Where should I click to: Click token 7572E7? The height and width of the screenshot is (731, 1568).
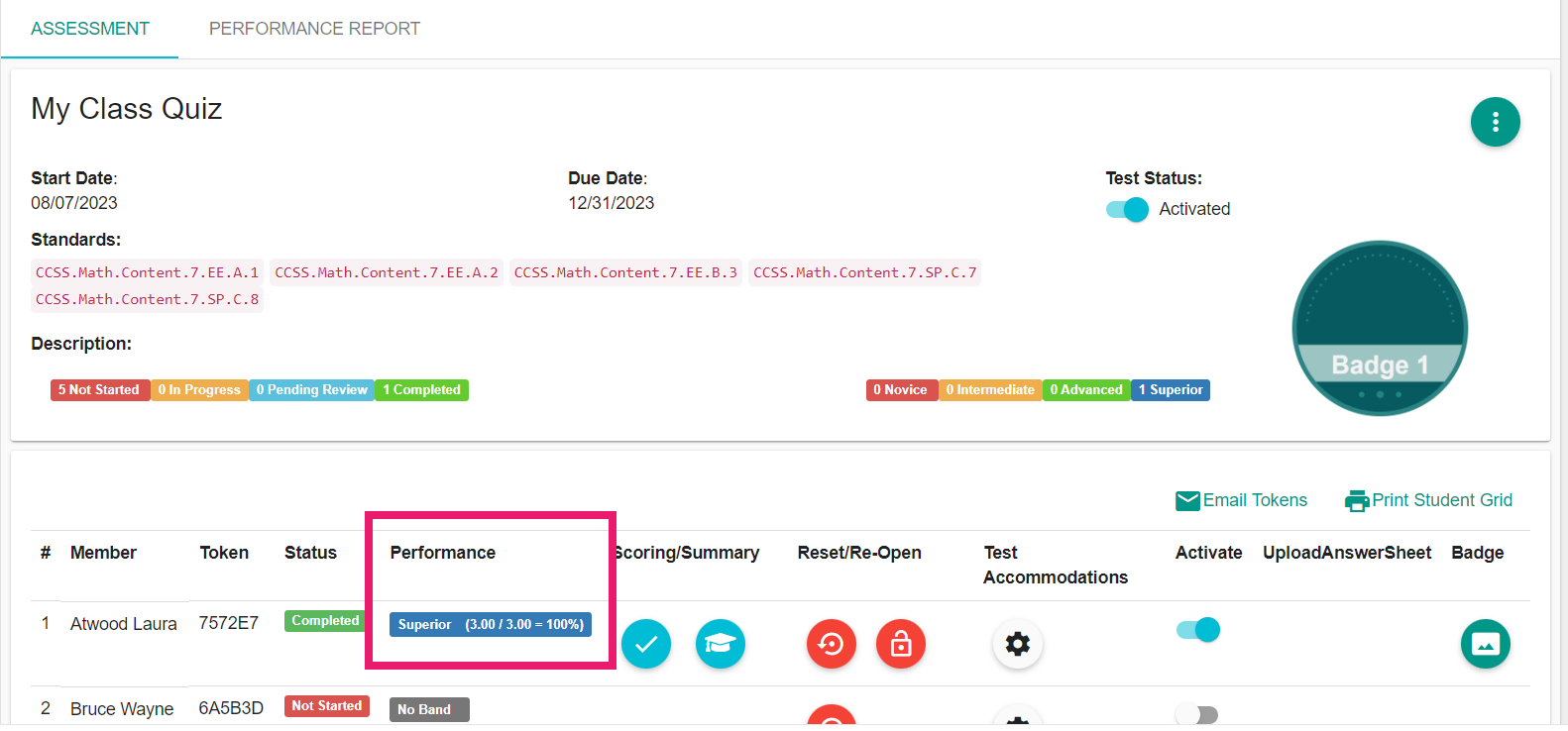tap(229, 623)
